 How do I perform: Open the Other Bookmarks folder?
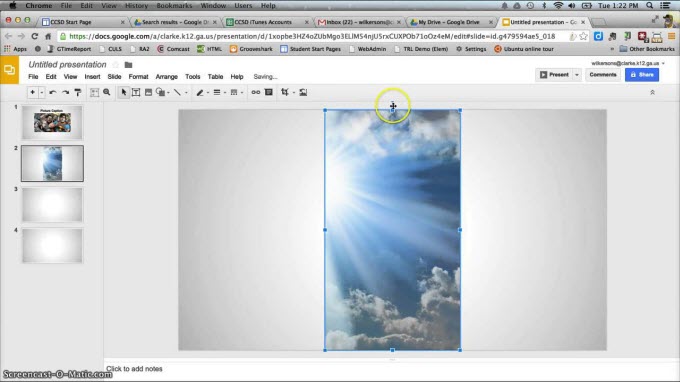pyautogui.click(x=647, y=49)
